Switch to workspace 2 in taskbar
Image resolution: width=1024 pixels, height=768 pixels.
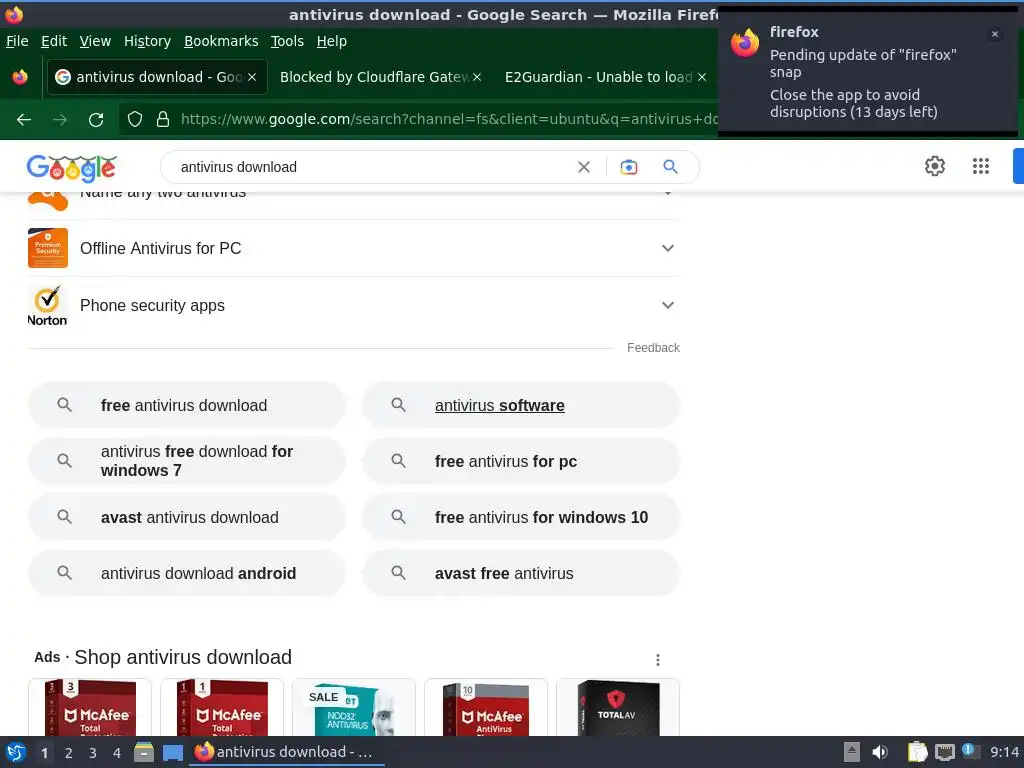(x=69, y=753)
